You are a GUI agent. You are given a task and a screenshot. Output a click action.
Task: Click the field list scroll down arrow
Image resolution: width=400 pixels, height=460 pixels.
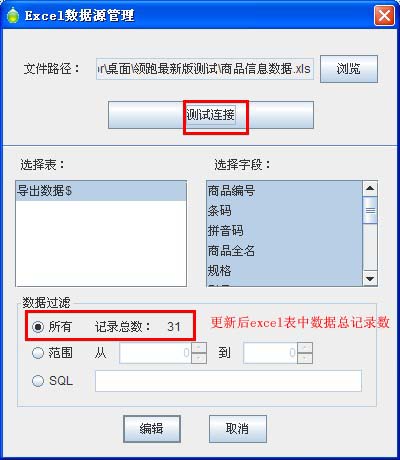(370, 279)
